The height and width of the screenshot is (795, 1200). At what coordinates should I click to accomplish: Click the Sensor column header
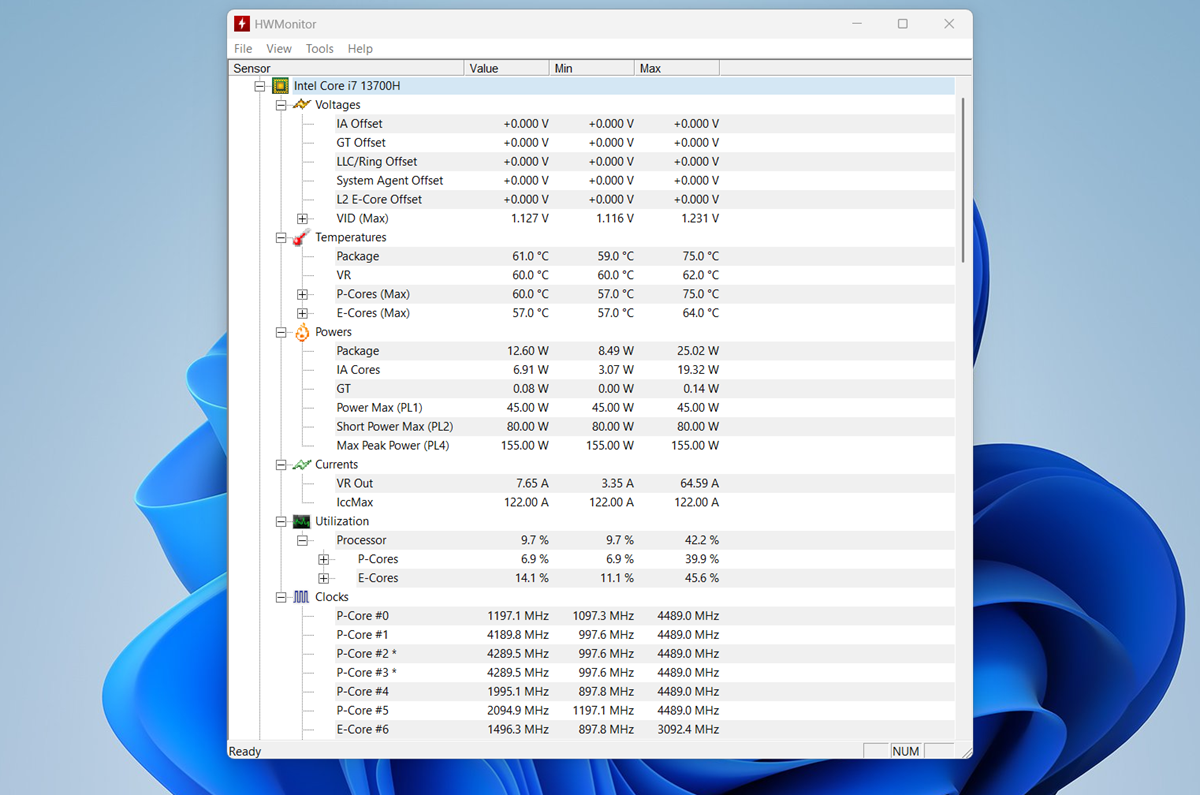pos(347,68)
